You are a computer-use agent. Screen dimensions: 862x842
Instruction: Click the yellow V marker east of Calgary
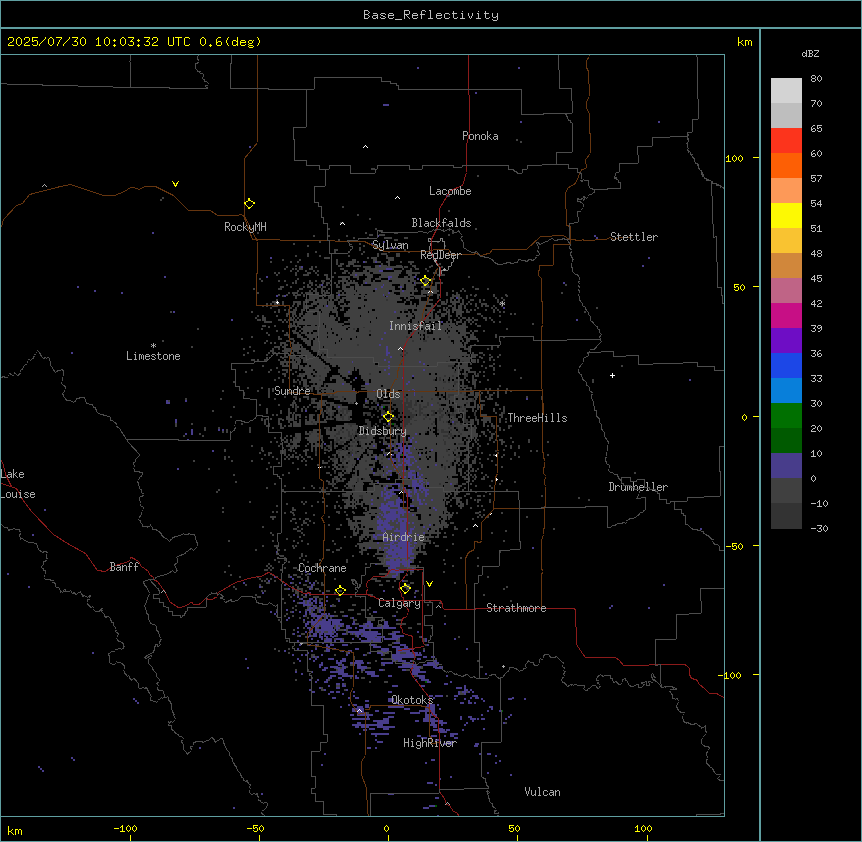click(429, 584)
